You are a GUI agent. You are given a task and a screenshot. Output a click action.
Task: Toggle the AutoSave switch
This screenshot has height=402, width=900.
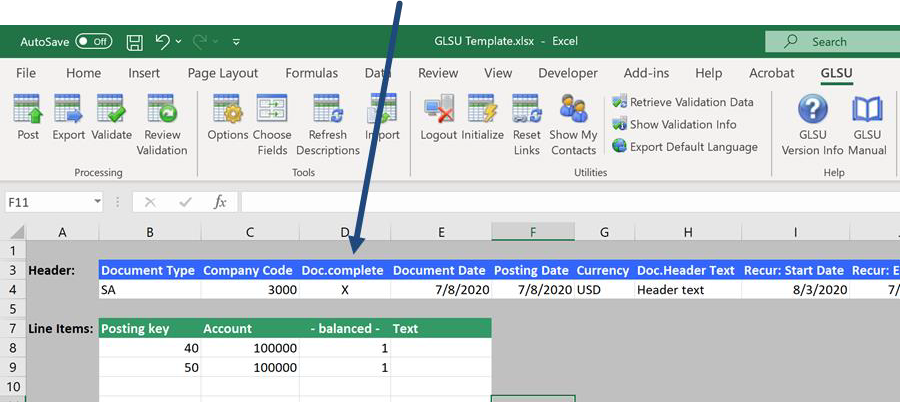click(x=94, y=41)
